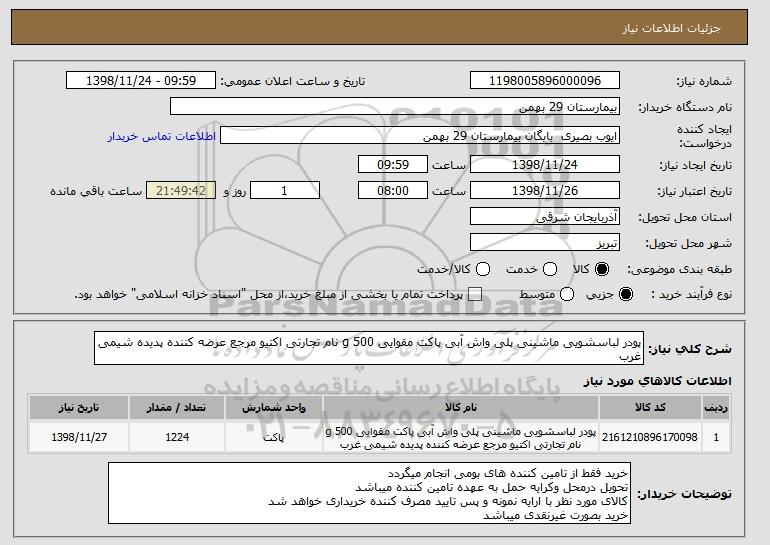Click the توضیحات خریدار text box
Screen dimensions: 770x545
point(369,493)
